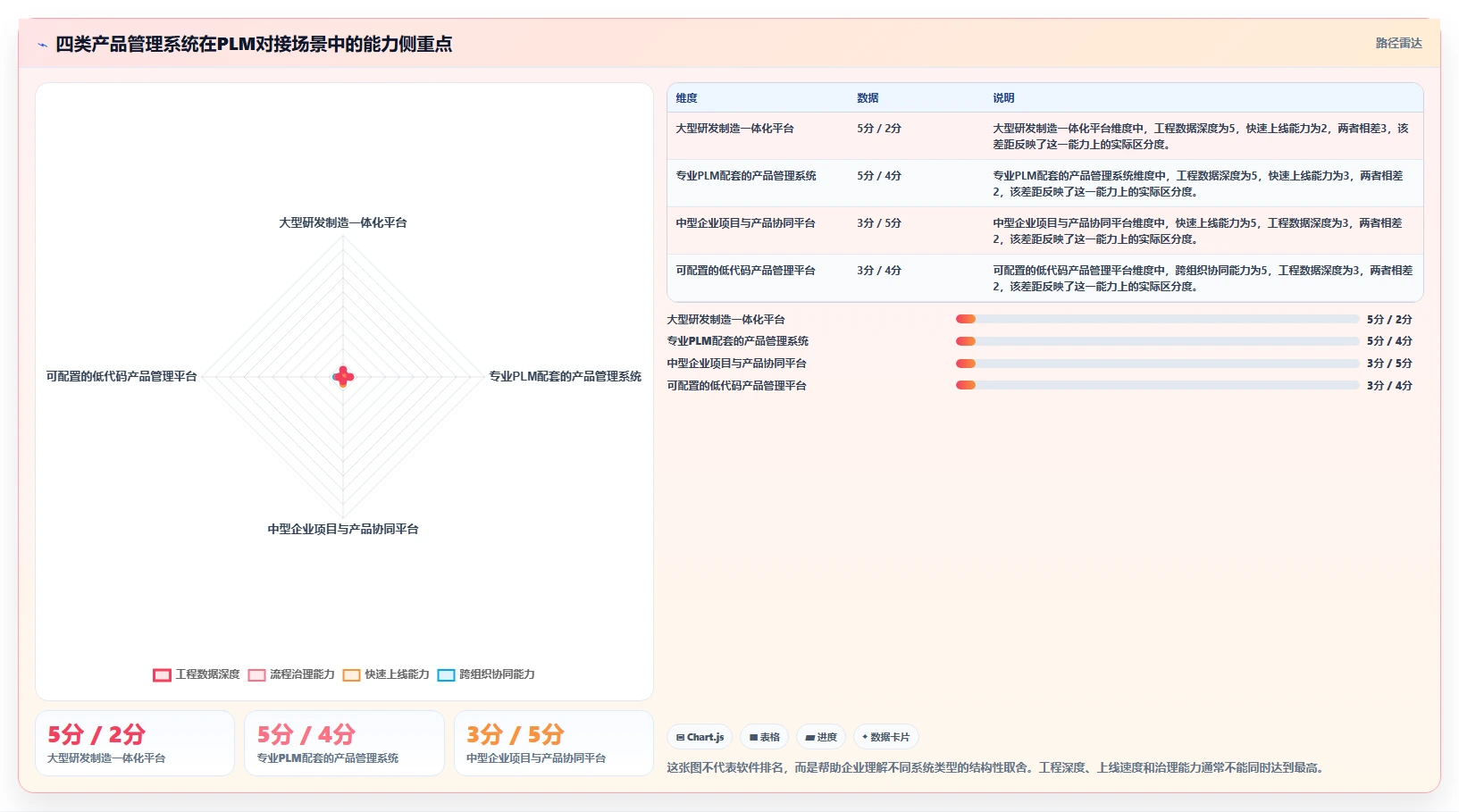Click description text for 专业PLM配套的产品管理系统 row
Image resolution: width=1459 pixels, height=812 pixels.
(x=1198, y=184)
